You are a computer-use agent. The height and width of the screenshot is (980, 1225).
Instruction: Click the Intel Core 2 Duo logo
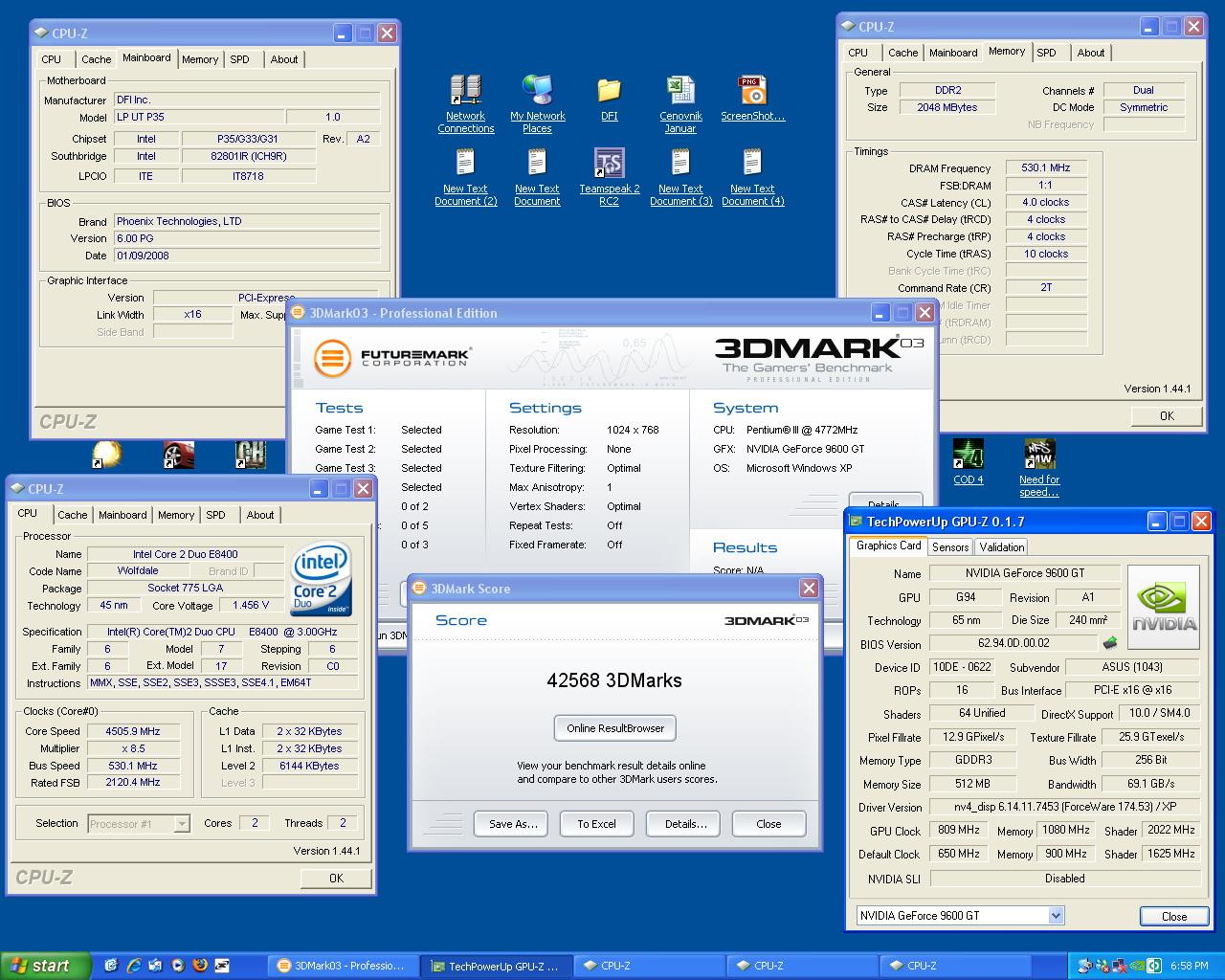[x=321, y=580]
